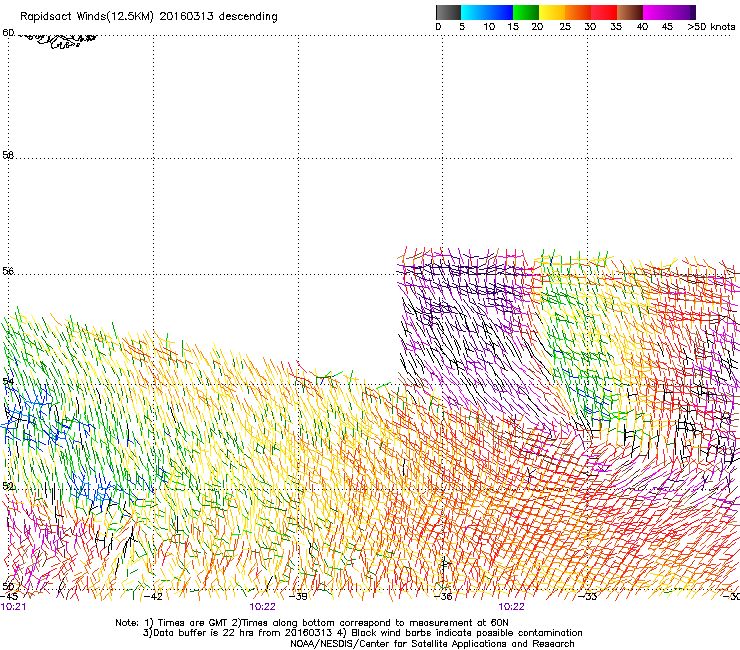The image size is (740, 650).
Task: Click the 'Data buffer is 22 hrs' note line
Action: pyautogui.click(x=362, y=633)
